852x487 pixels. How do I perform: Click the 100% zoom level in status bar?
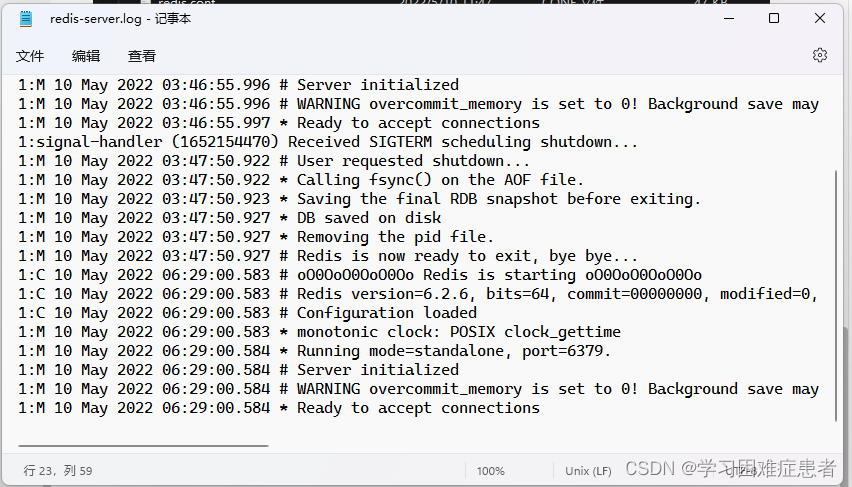tap(490, 470)
